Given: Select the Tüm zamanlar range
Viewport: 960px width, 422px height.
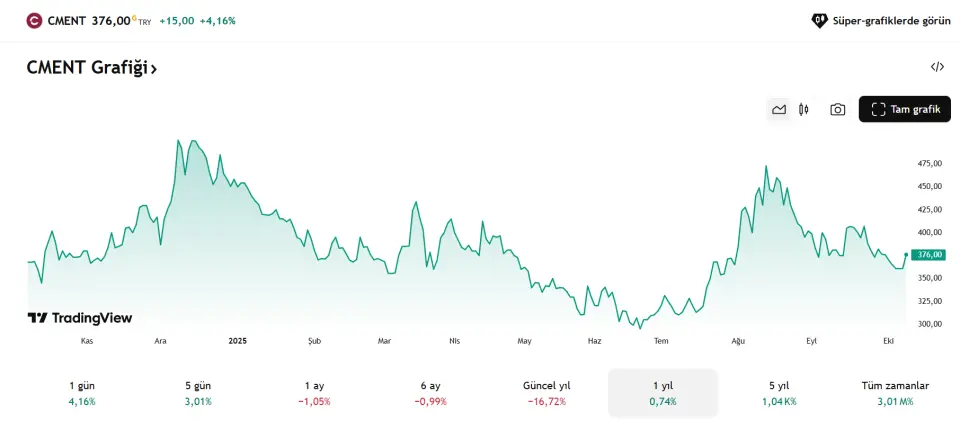Looking at the screenshot, I should 895,393.
